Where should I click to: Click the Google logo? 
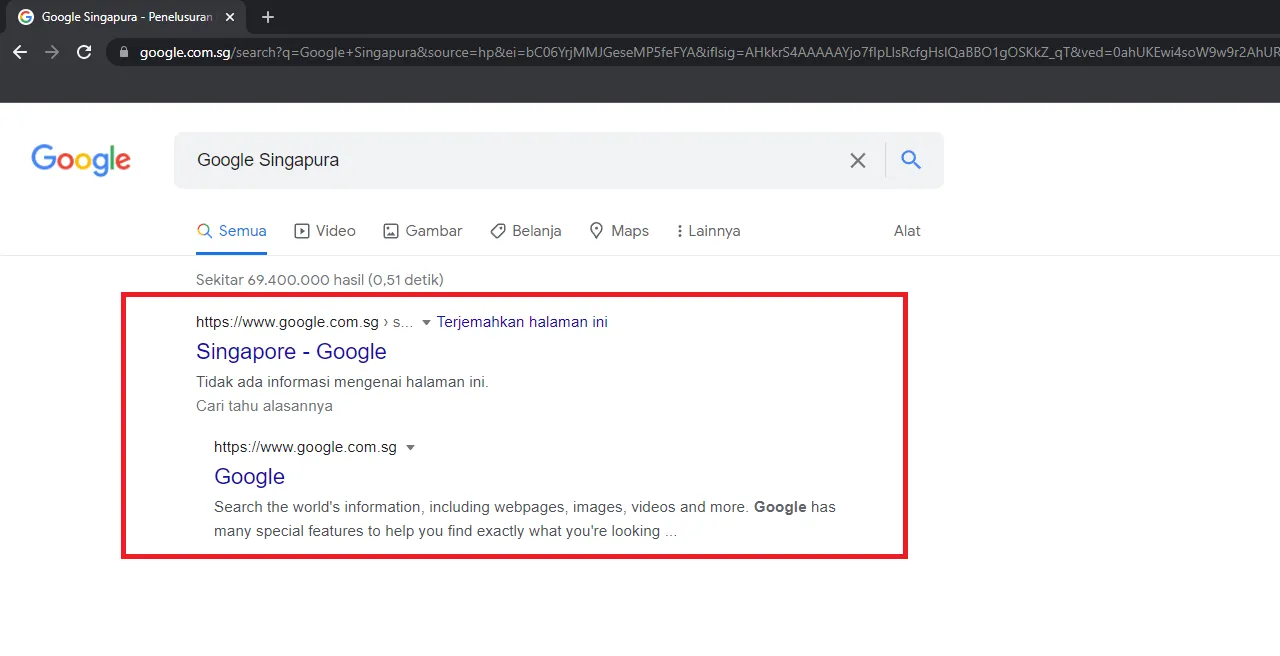pos(81,160)
